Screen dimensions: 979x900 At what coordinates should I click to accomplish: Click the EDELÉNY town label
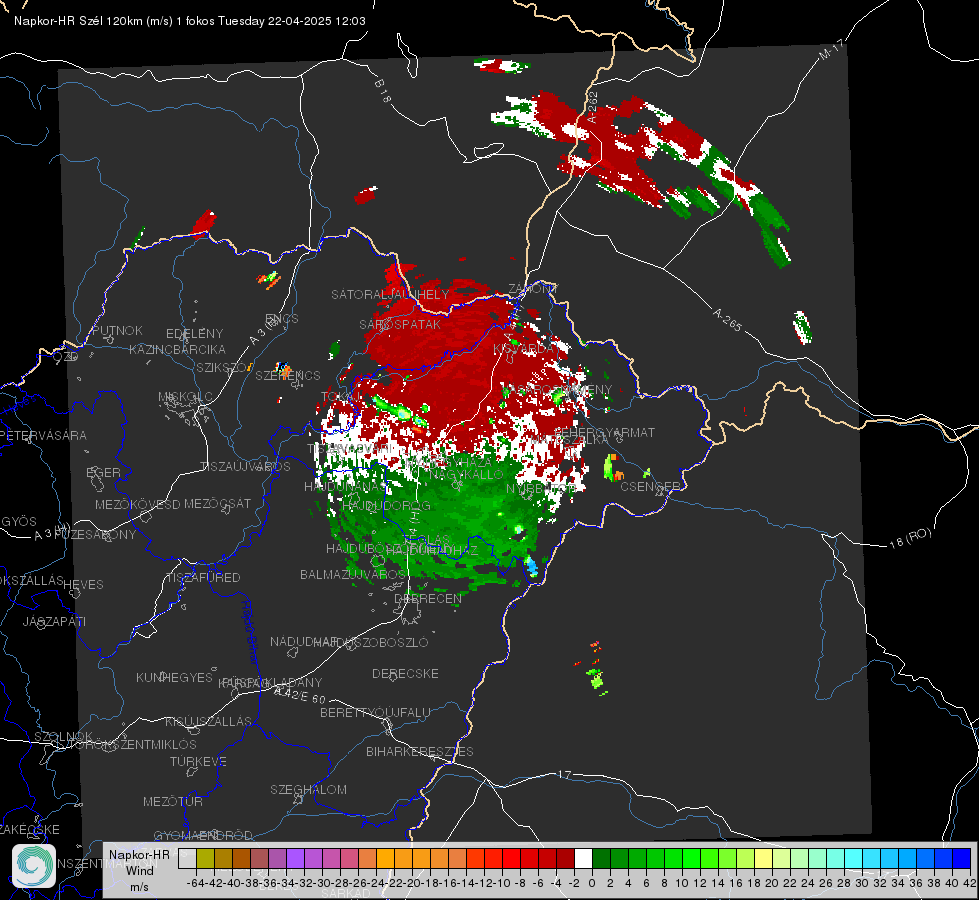click(x=194, y=334)
